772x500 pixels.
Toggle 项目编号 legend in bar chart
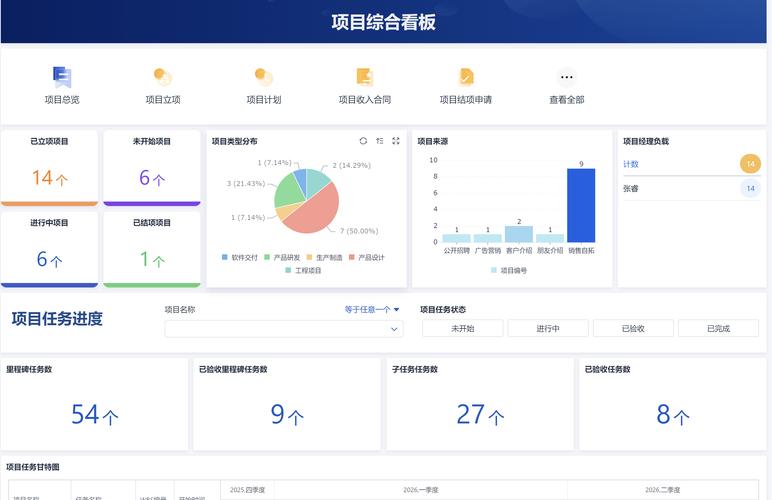click(x=509, y=270)
